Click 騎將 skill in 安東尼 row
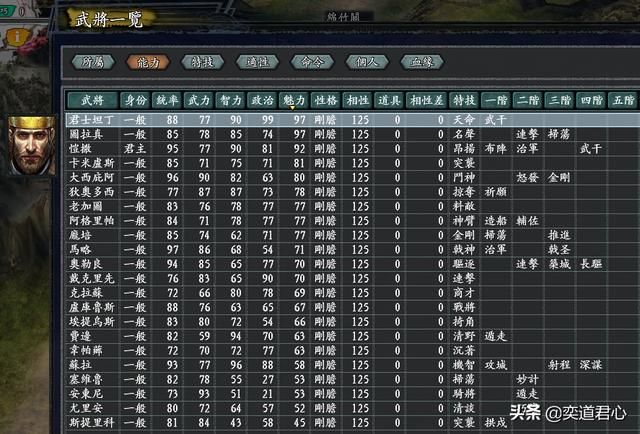This screenshot has width=640, height=434. tap(464, 394)
